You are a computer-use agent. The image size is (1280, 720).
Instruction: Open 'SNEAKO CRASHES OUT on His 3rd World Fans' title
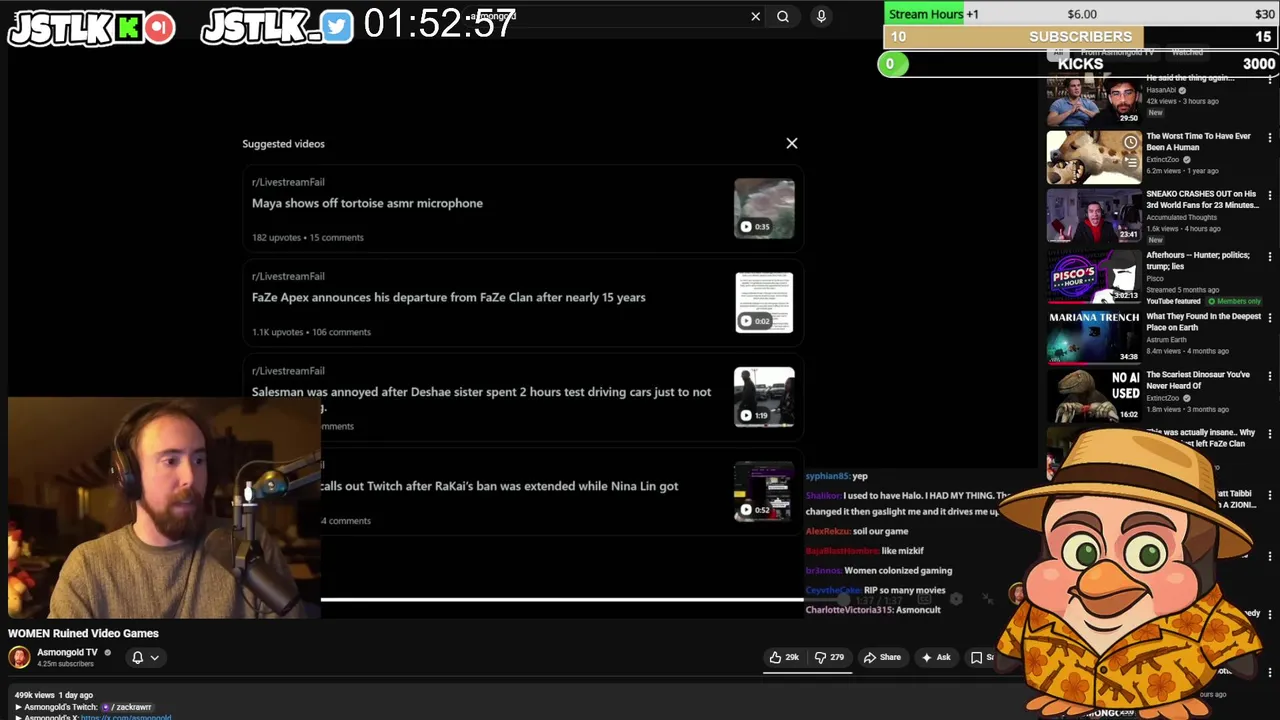tap(1202, 199)
